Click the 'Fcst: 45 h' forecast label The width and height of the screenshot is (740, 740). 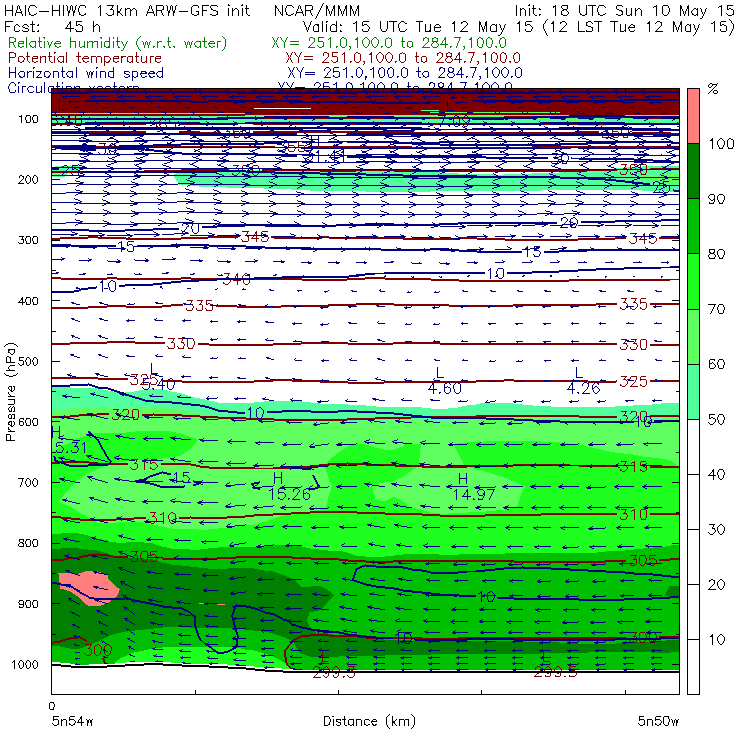coord(52,27)
